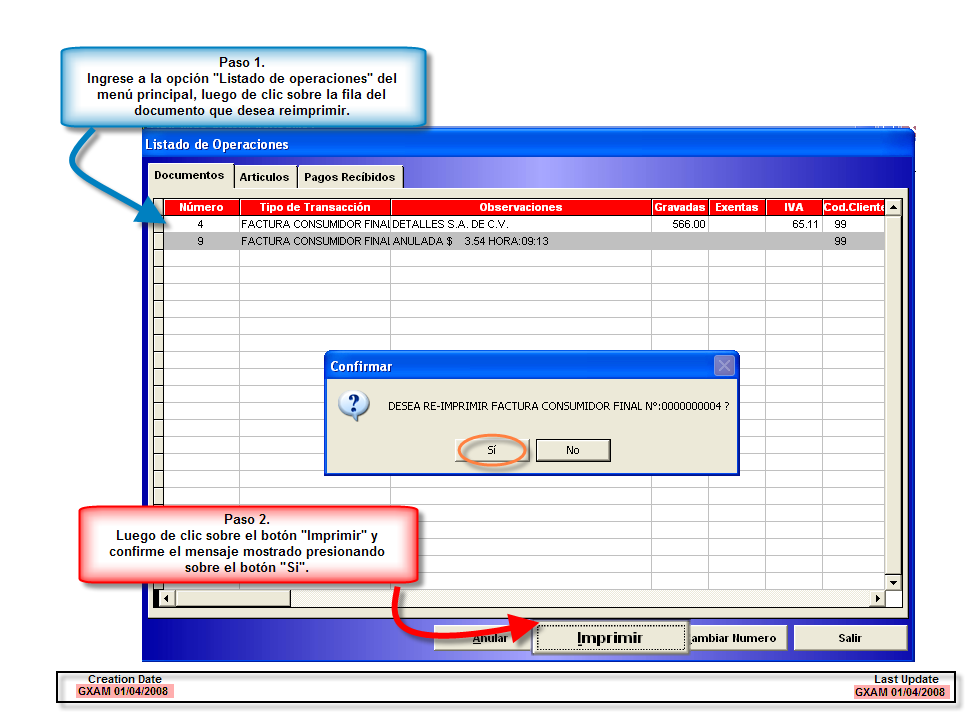Click the horizontal scrollbar left arrow
The width and height of the screenshot is (978, 718).
click(167, 598)
